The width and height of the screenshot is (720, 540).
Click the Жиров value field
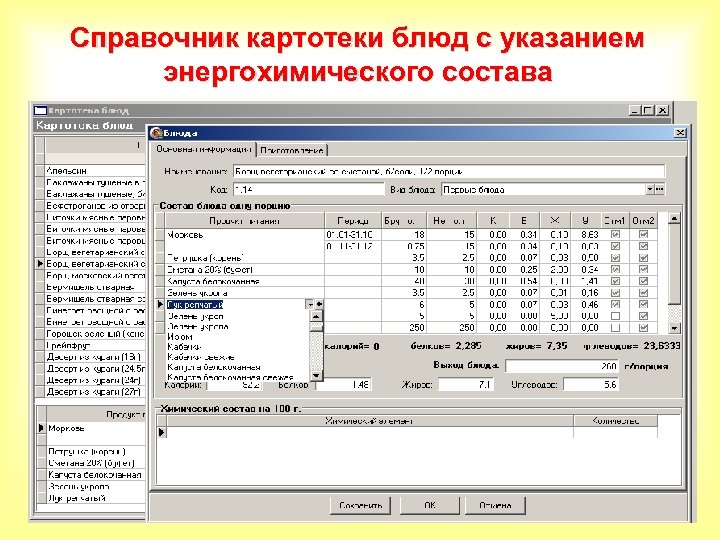click(466, 384)
